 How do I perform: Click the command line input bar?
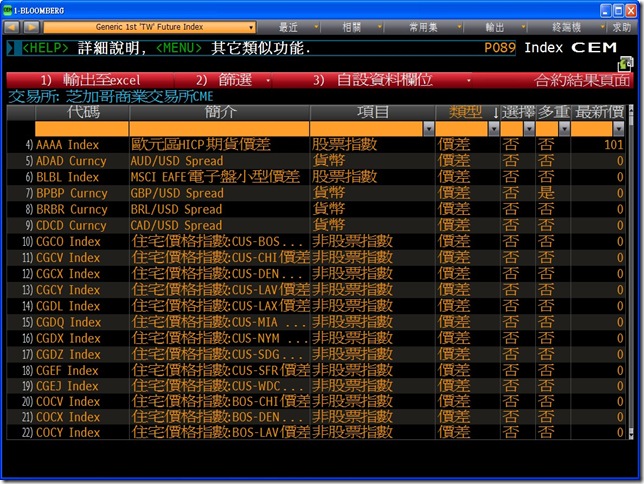point(261,48)
